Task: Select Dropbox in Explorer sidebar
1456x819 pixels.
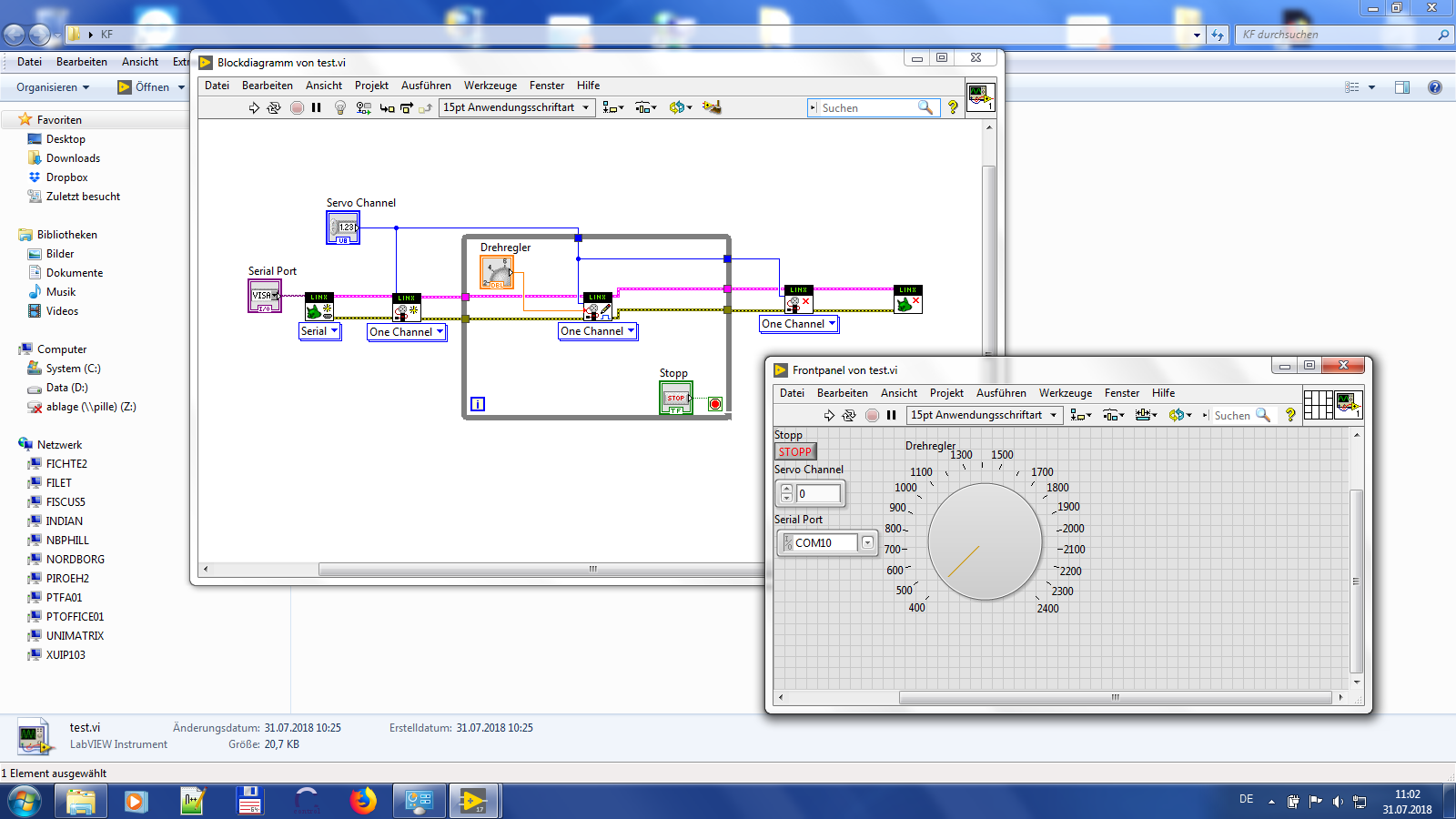Action: (x=66, y=177)
